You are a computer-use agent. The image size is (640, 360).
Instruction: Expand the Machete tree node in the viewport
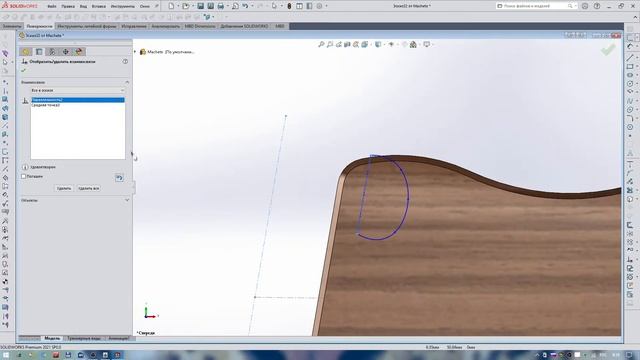pyautogui.click(x=135, y=52)
